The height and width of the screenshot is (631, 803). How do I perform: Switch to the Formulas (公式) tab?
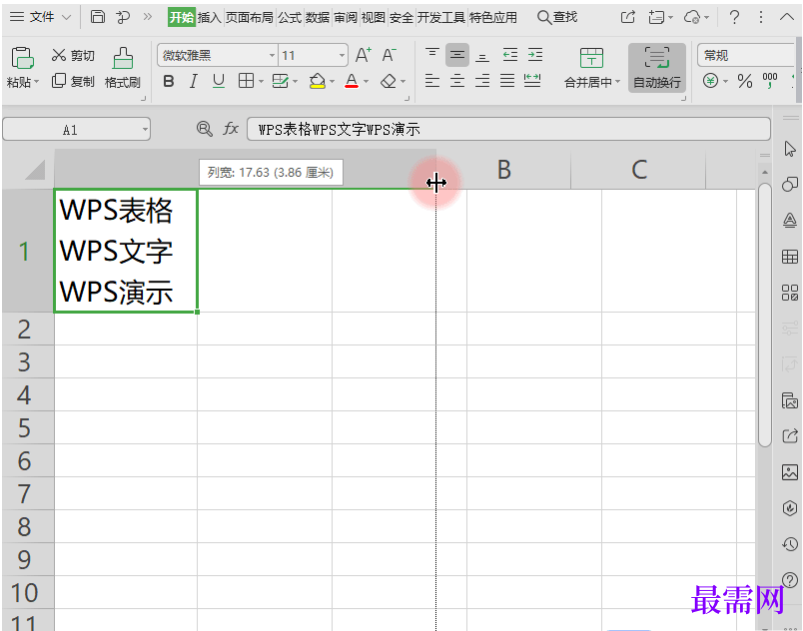289,17
